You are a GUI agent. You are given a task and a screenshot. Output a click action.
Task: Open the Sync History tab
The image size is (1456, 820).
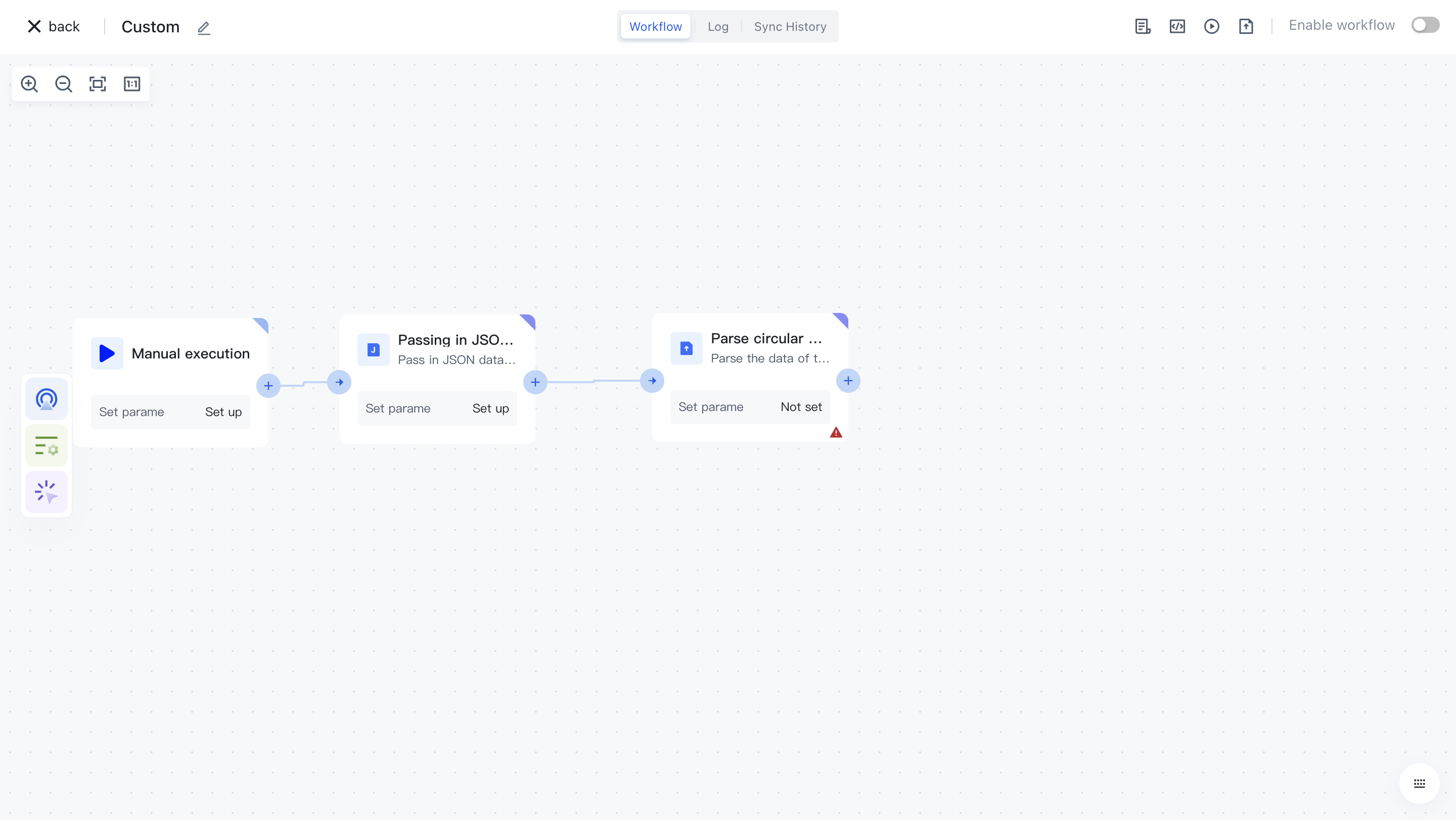pyautogui.click(x=790, y=27)
